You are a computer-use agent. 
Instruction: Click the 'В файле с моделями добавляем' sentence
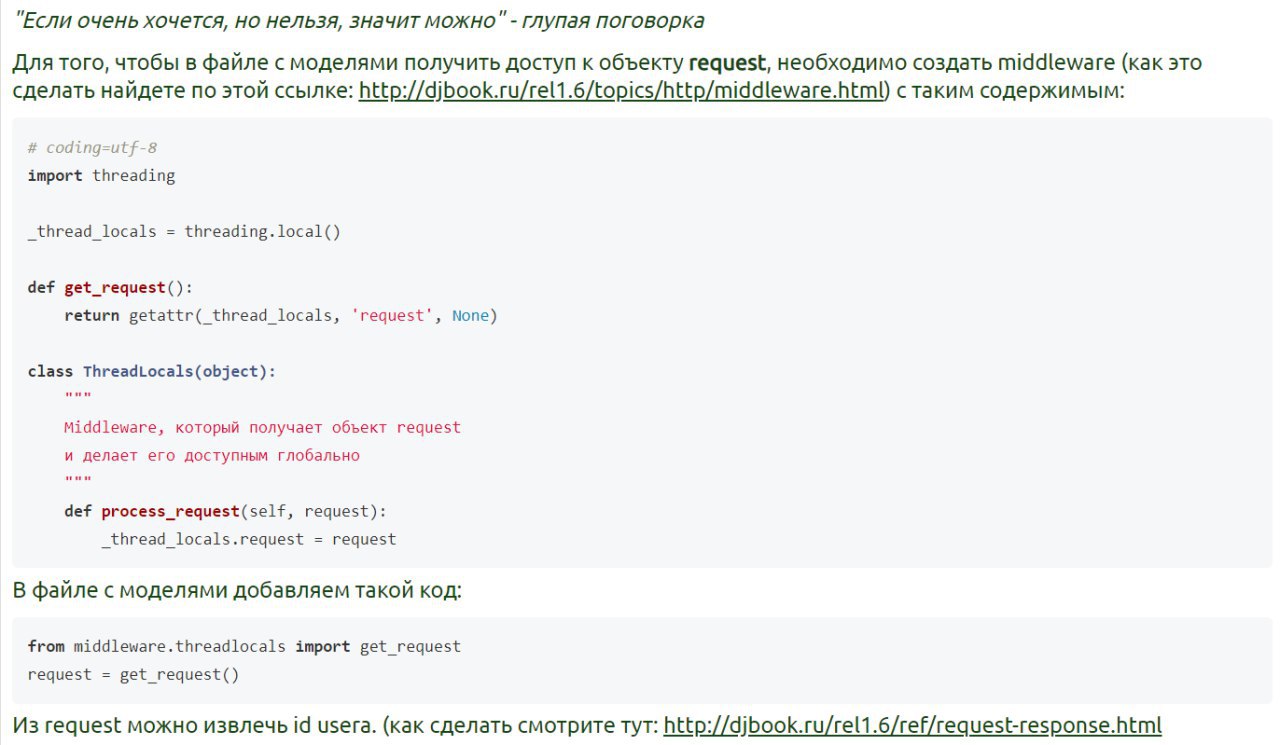(x=237, y=590)
